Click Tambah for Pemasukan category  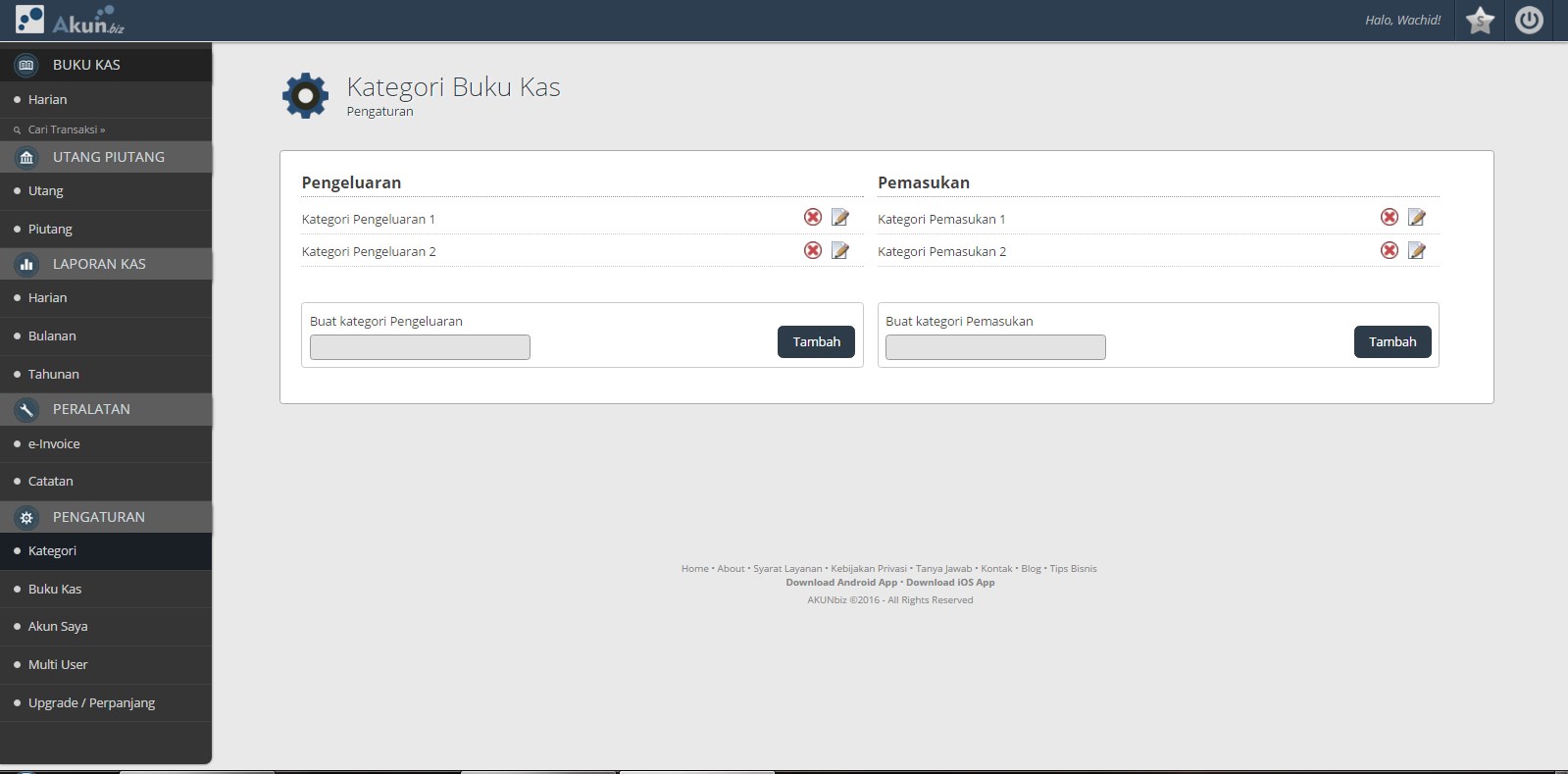point(1392,342)
